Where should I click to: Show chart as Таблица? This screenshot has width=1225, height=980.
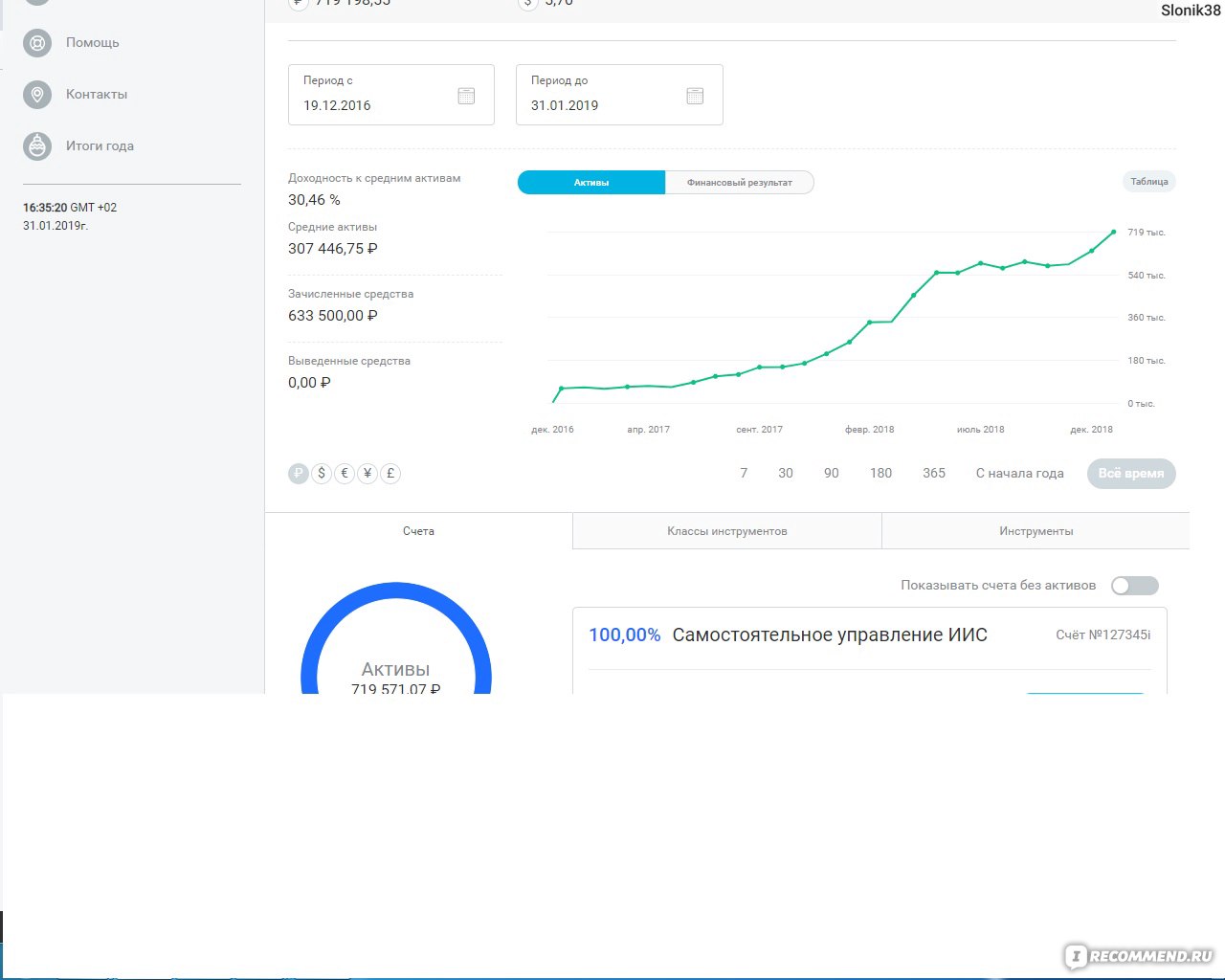1149,182
